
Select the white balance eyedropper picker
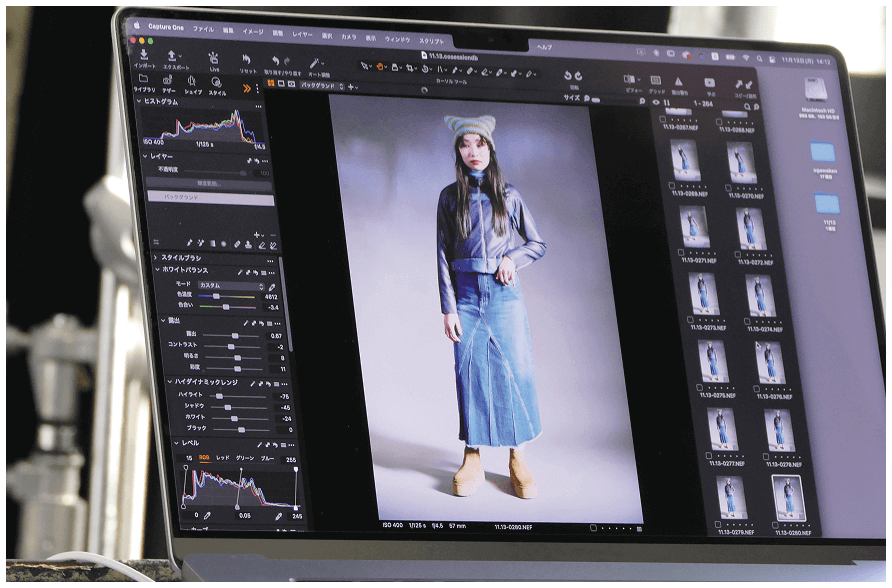271,286
